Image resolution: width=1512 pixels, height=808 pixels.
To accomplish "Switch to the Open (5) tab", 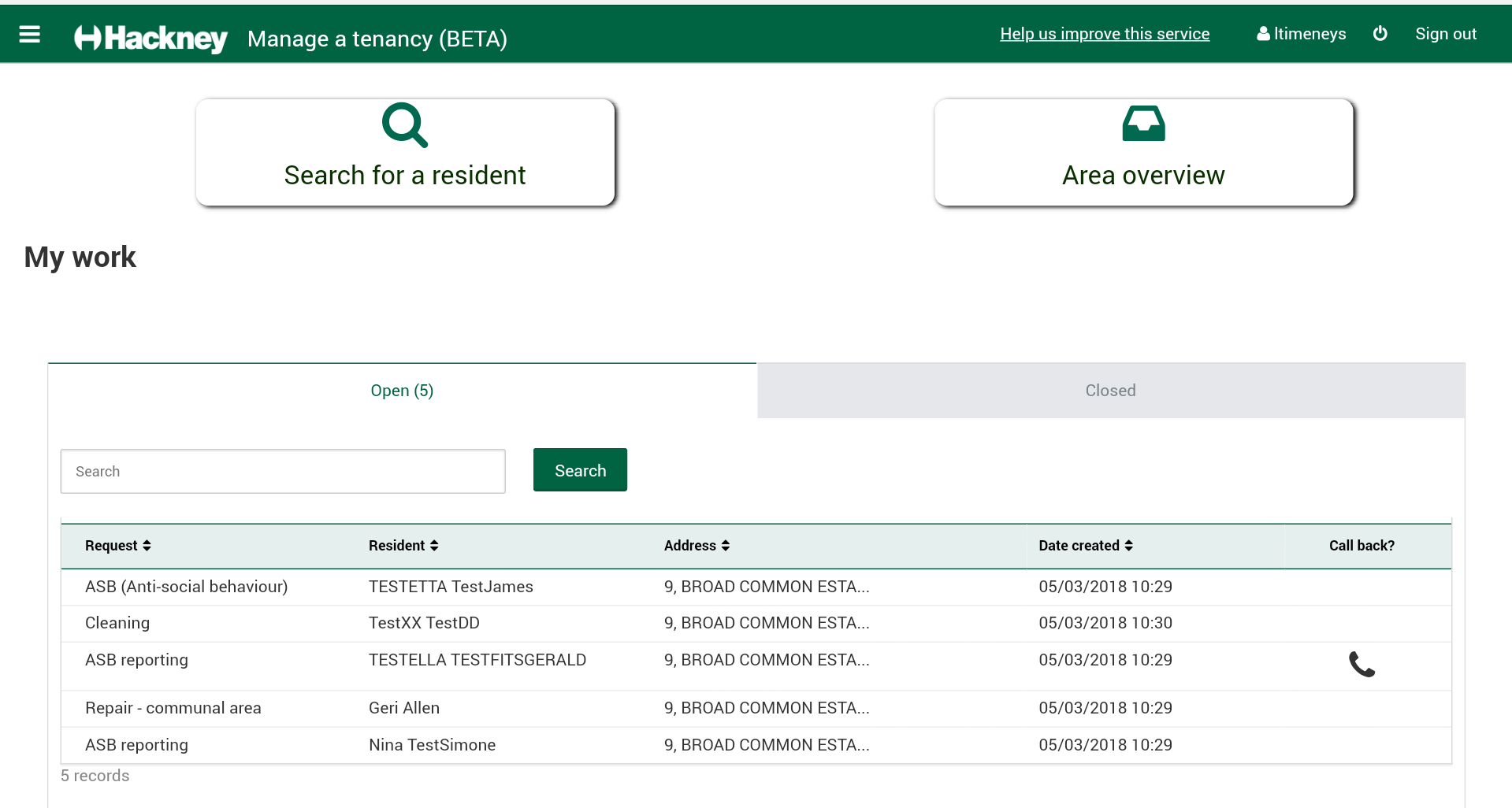I will coord(402,391).
